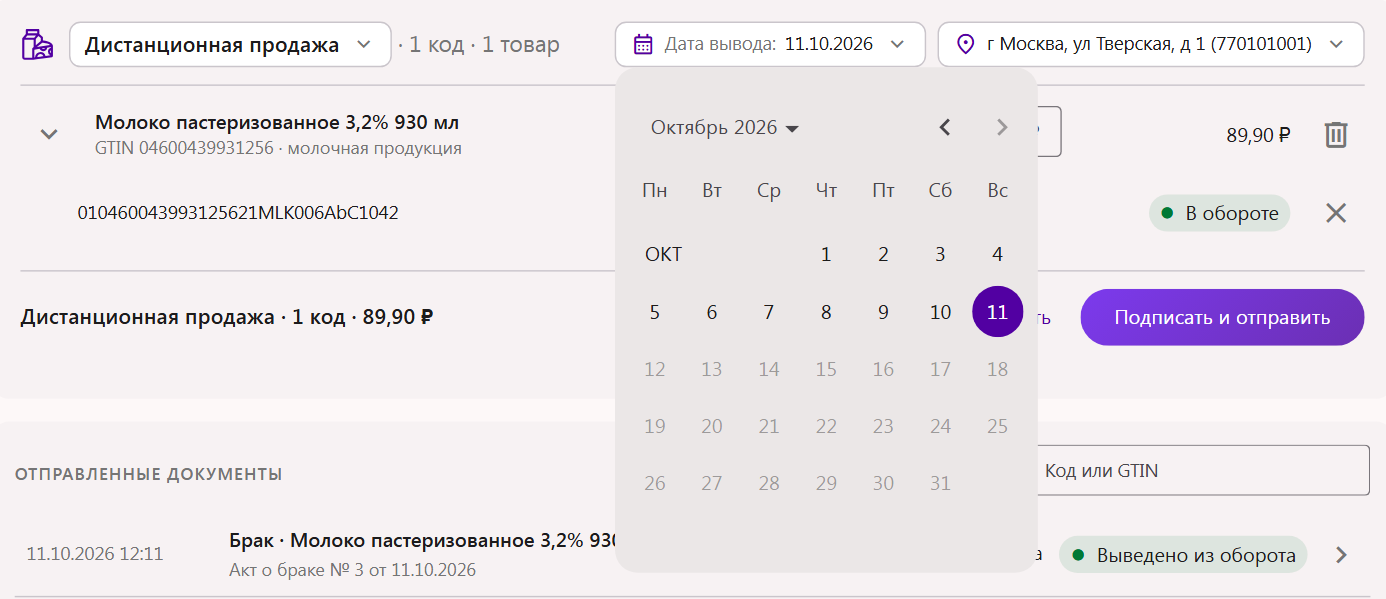Pick October 1 in the calendar

tap(826, 255)
